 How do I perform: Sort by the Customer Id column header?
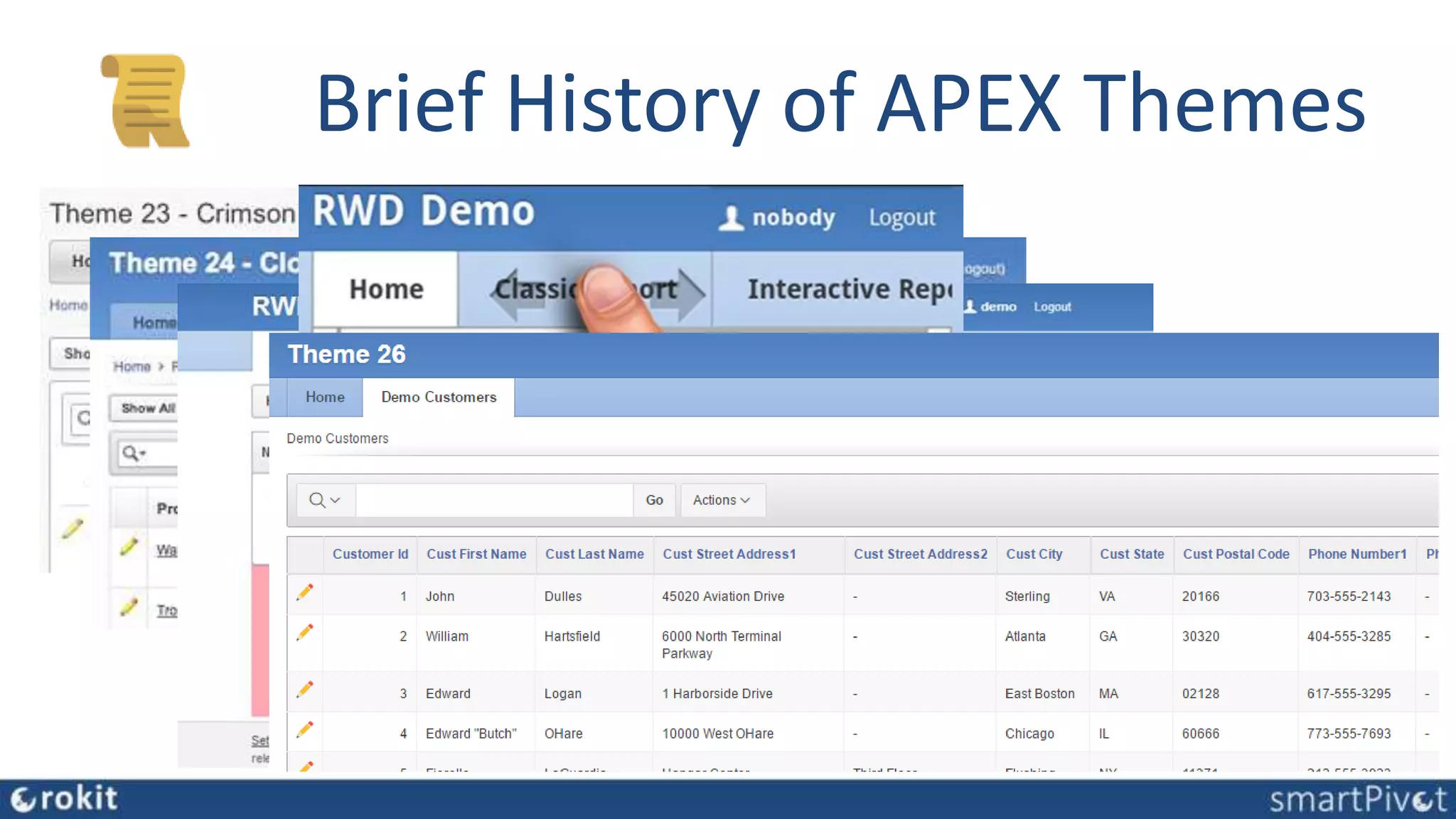click(x=370, y=555)
